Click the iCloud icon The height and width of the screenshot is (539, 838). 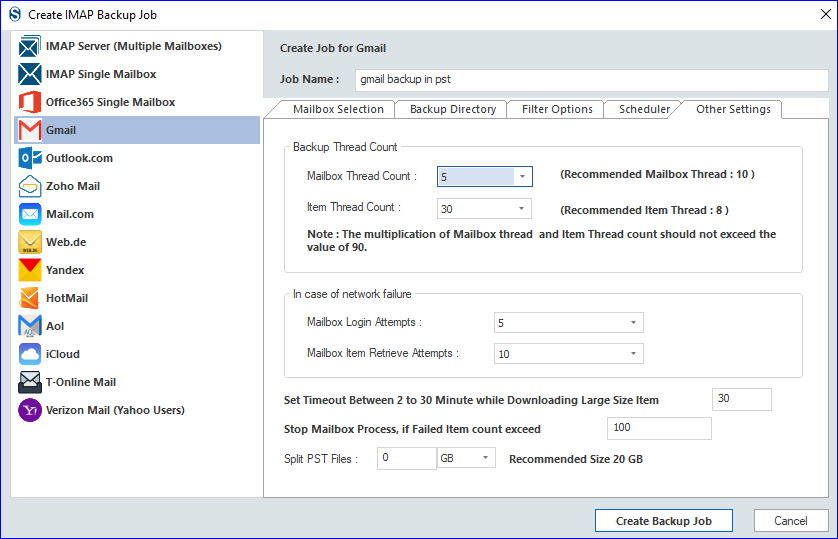29,354
